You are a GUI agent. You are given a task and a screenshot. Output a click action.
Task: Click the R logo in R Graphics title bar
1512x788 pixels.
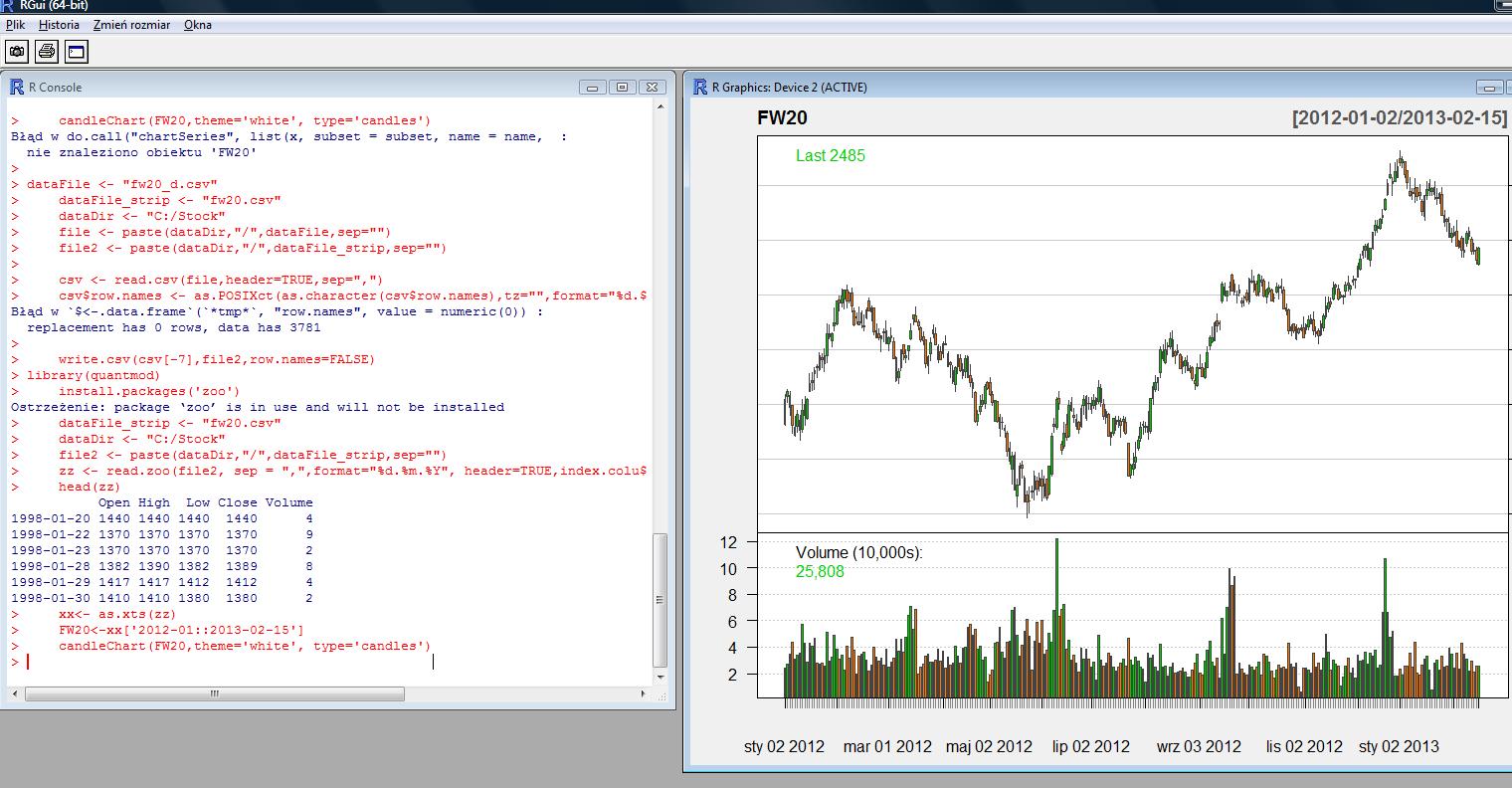[x=700, y=88]
